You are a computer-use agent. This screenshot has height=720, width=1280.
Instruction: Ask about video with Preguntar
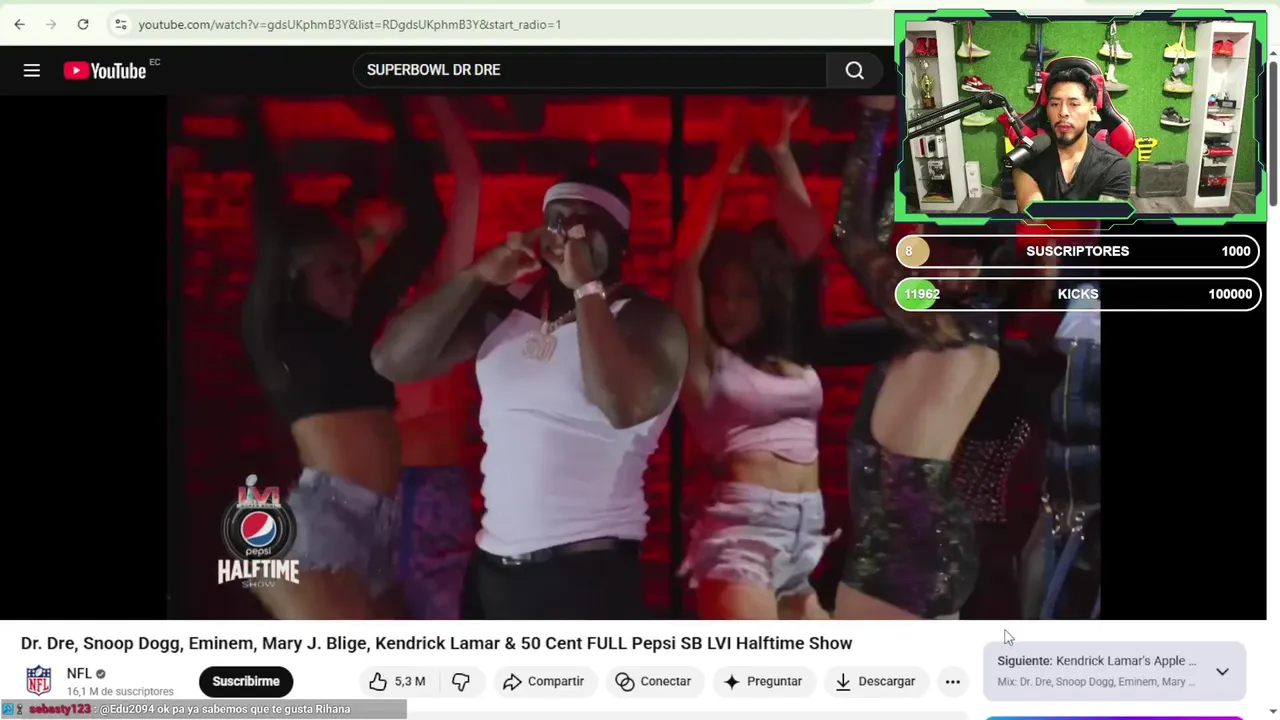tap(763, 681)
